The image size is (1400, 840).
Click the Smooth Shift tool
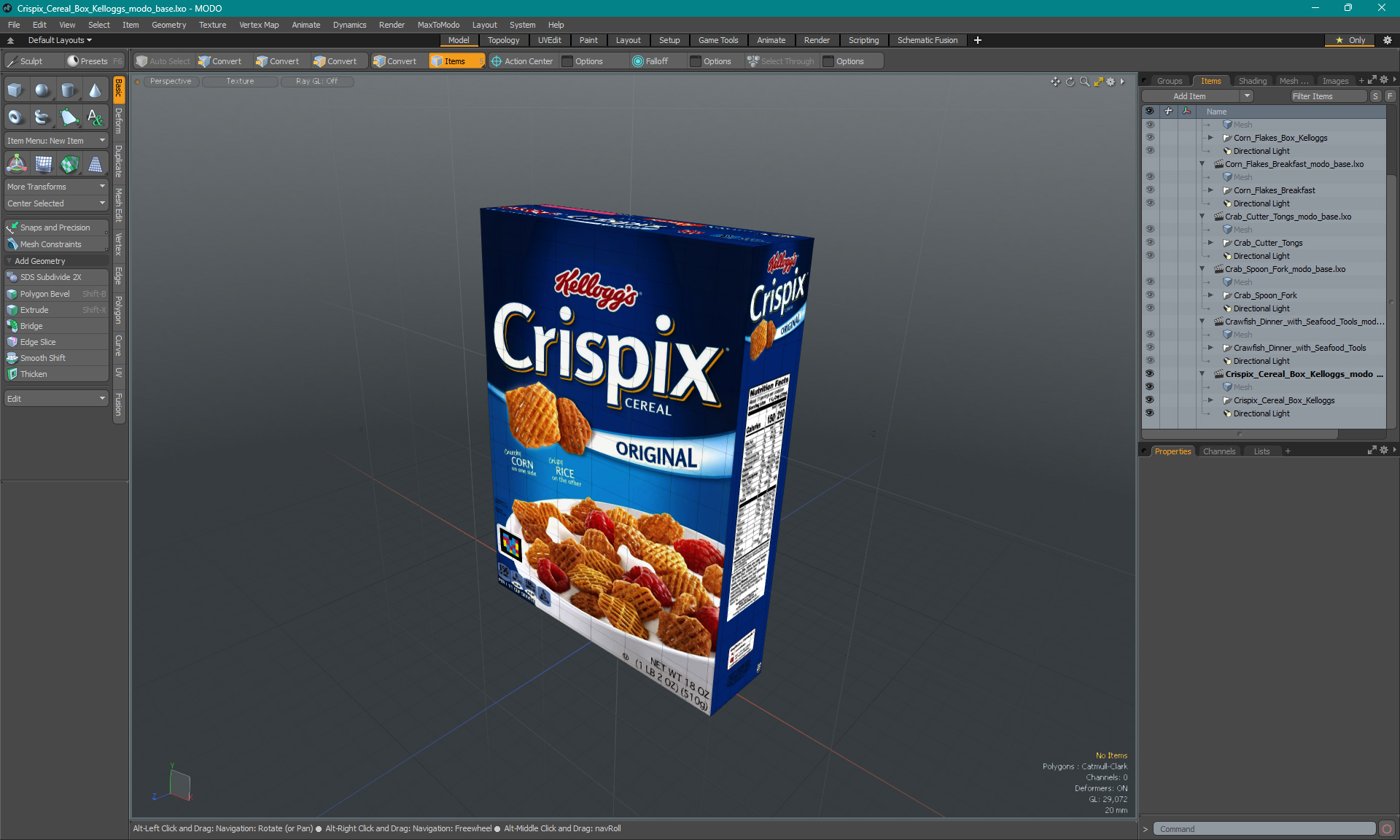click(56, 358)
